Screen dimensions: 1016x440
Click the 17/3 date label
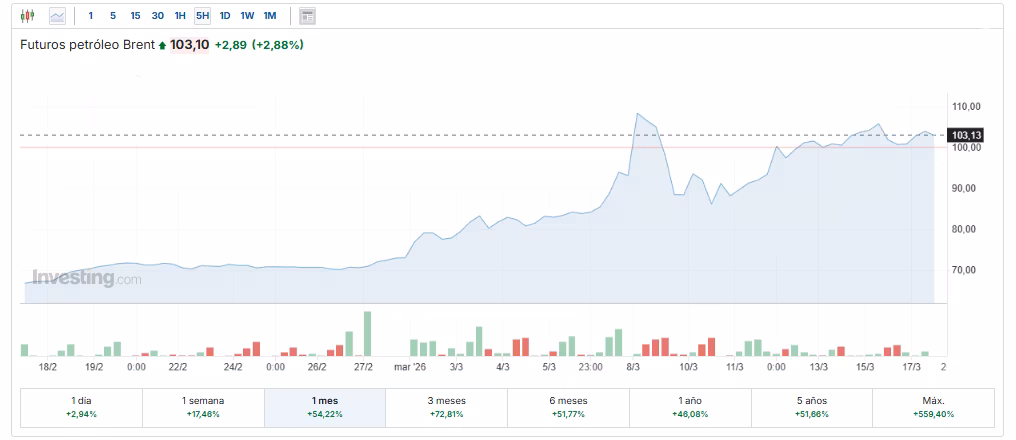[912, 366]
